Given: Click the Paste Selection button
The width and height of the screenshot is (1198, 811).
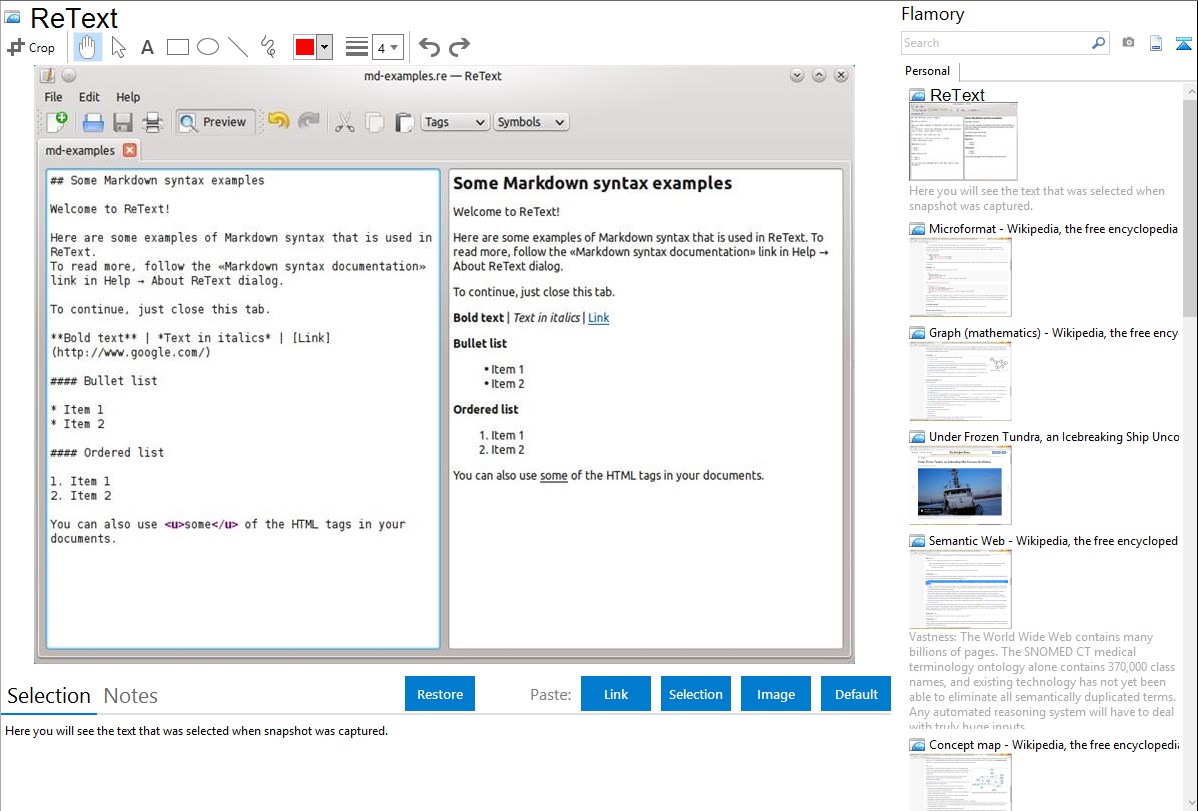Looking at the screenshot, I should click(695, 694).
